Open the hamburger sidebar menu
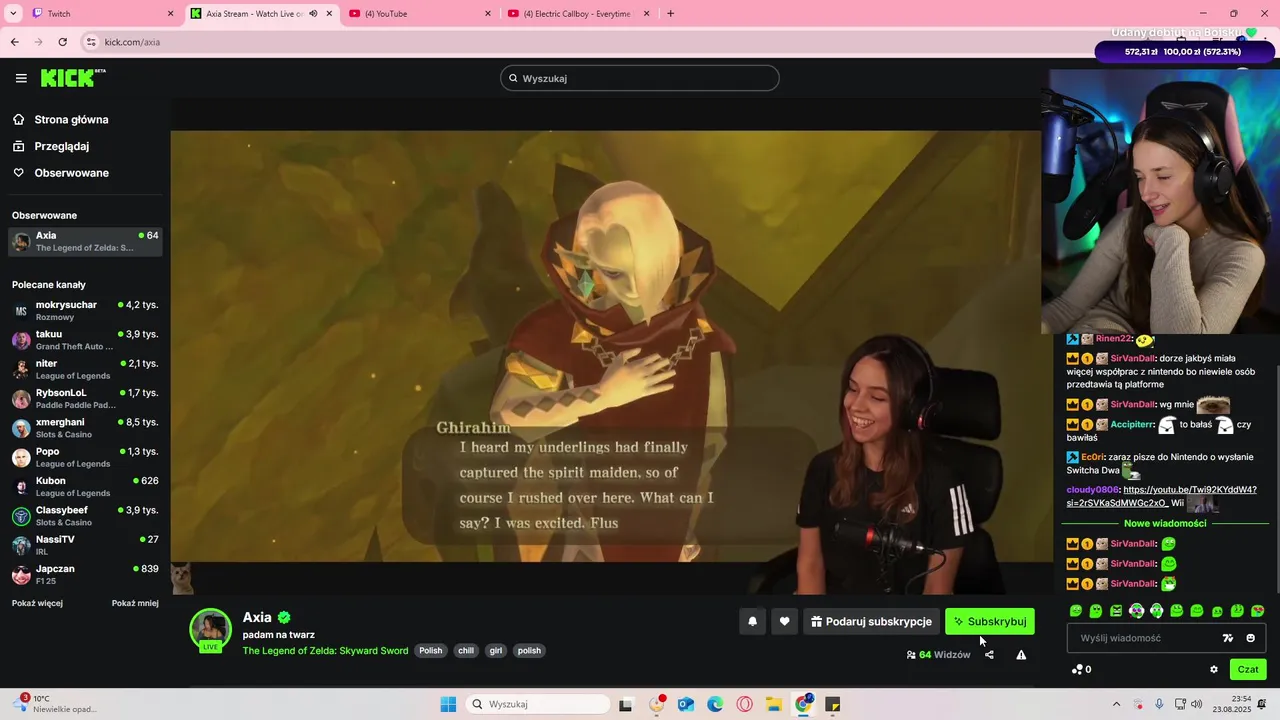The image size is (1280, 720). pos(21,78)
